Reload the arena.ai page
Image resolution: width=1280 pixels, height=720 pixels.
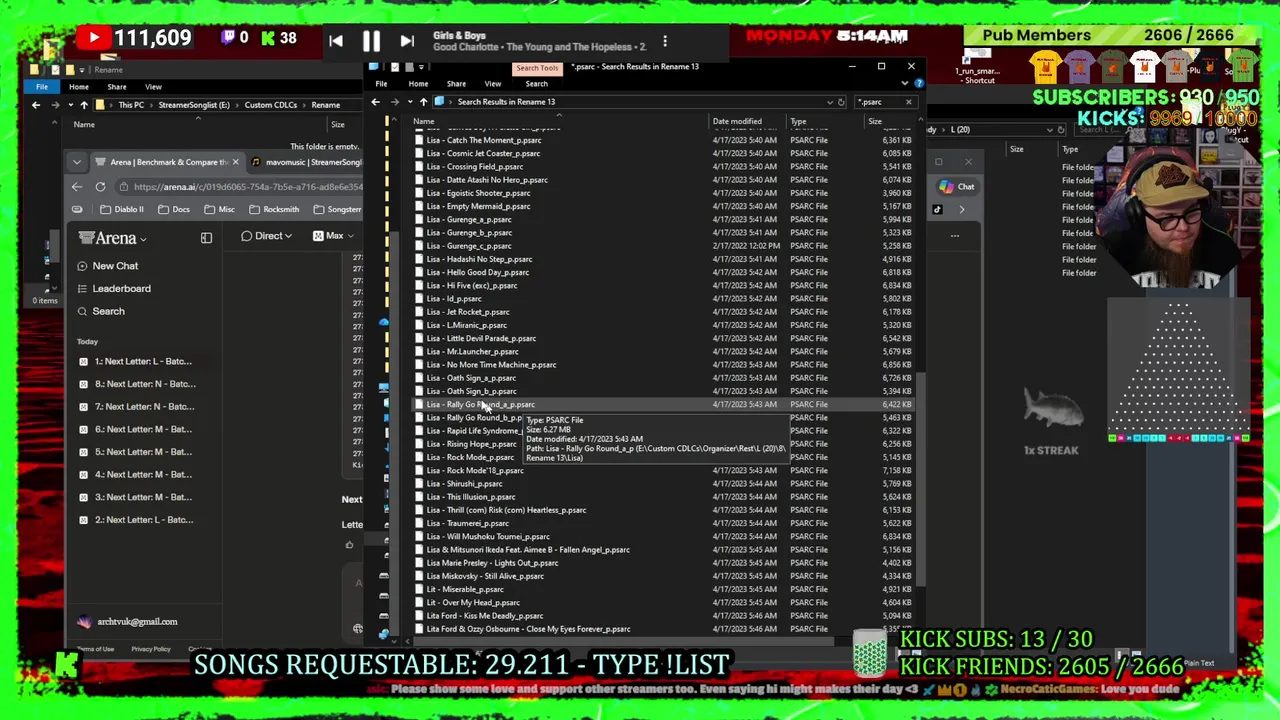coord(100,187)
